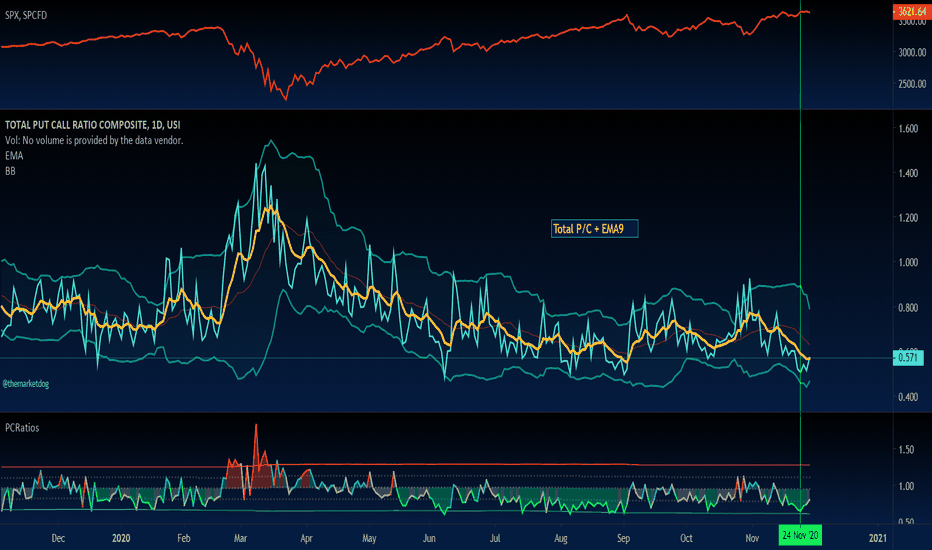Click the 1.50 PCRatios scale label
This screenshot has width=932, height=550.
[906, 450]
